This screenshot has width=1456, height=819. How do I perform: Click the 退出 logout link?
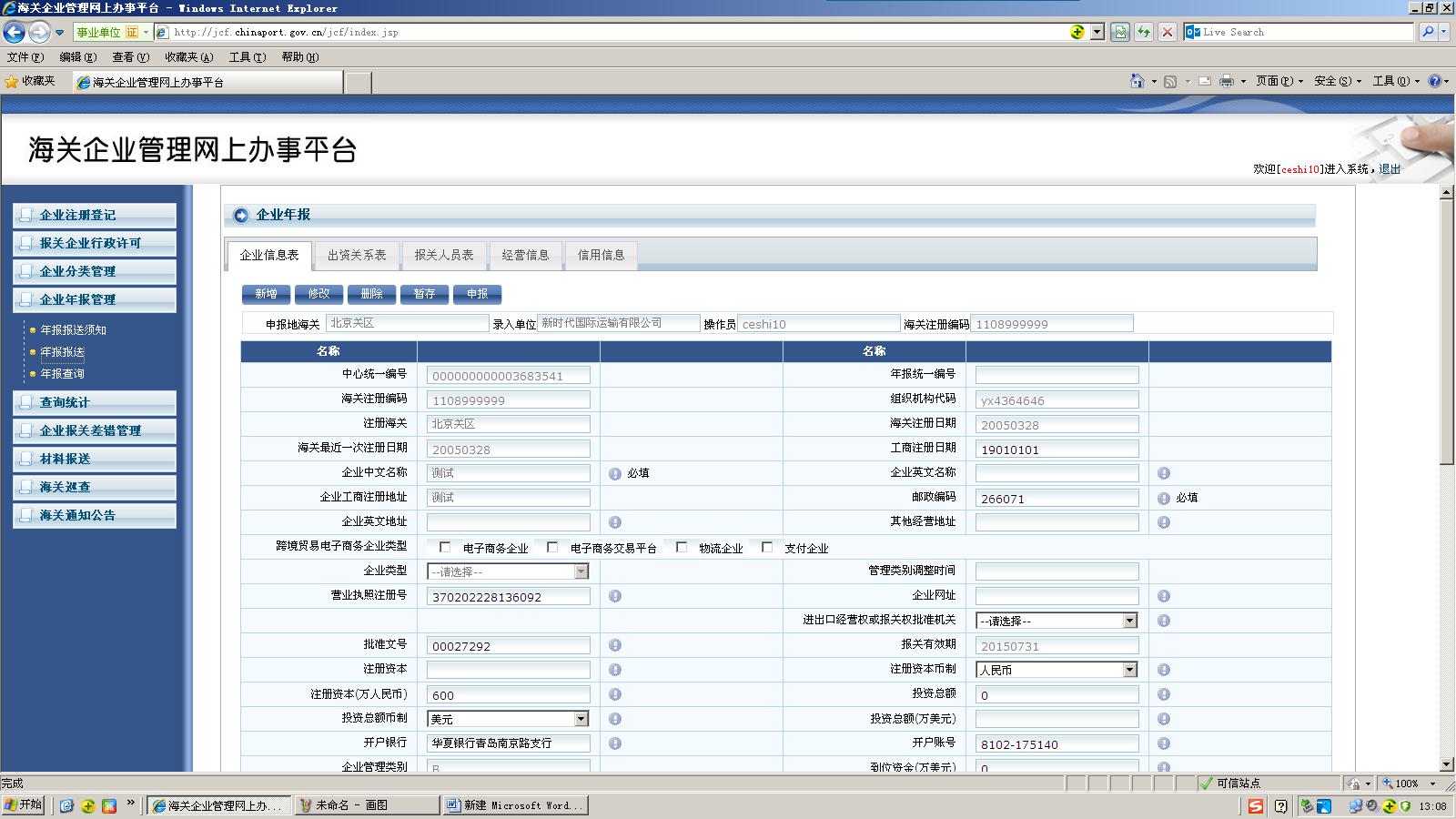point(1390,169)
